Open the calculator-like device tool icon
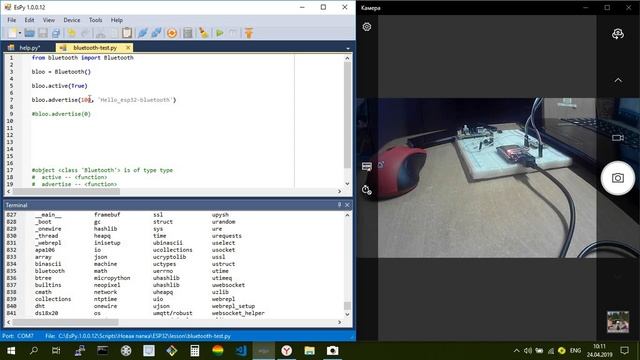This screenshot has width=640, height=360. coord(187,33)
